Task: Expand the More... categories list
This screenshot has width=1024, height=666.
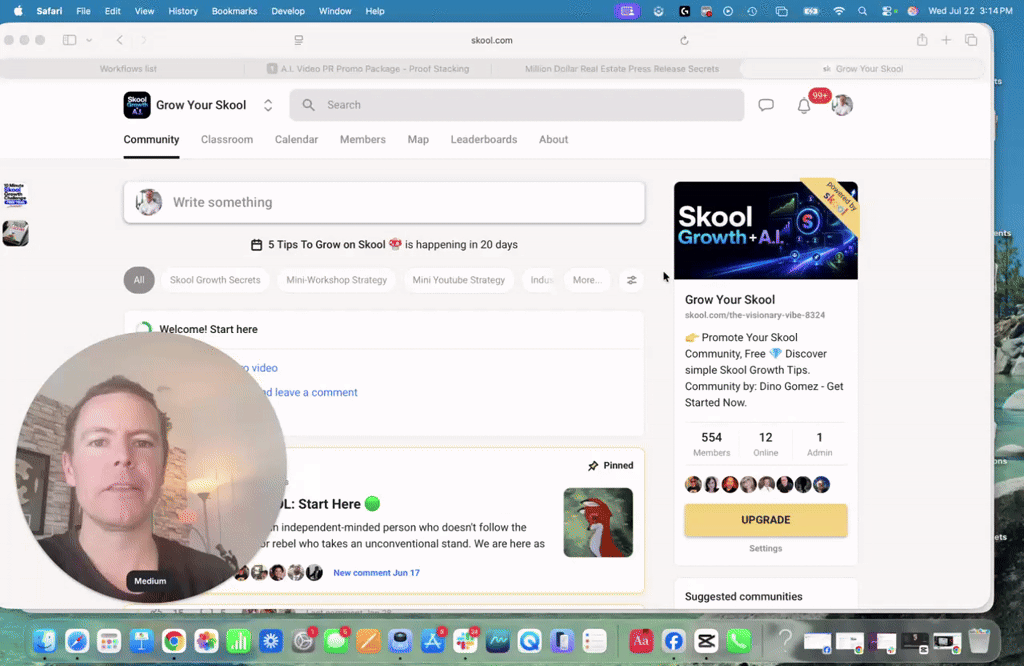Action: coord(587,280)
